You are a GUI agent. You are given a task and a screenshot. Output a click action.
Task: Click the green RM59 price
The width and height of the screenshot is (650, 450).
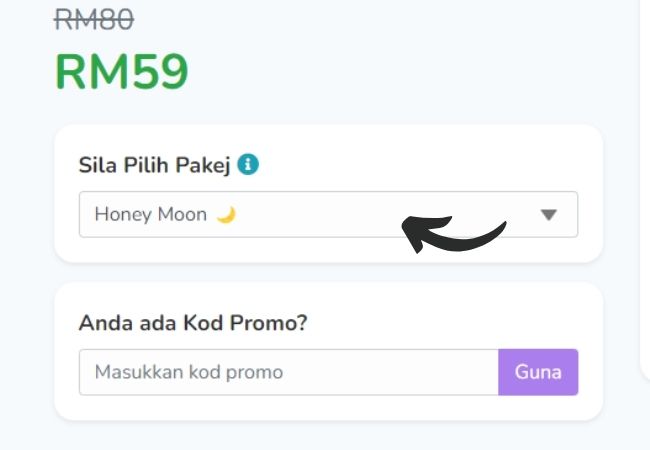click(122, 71)
